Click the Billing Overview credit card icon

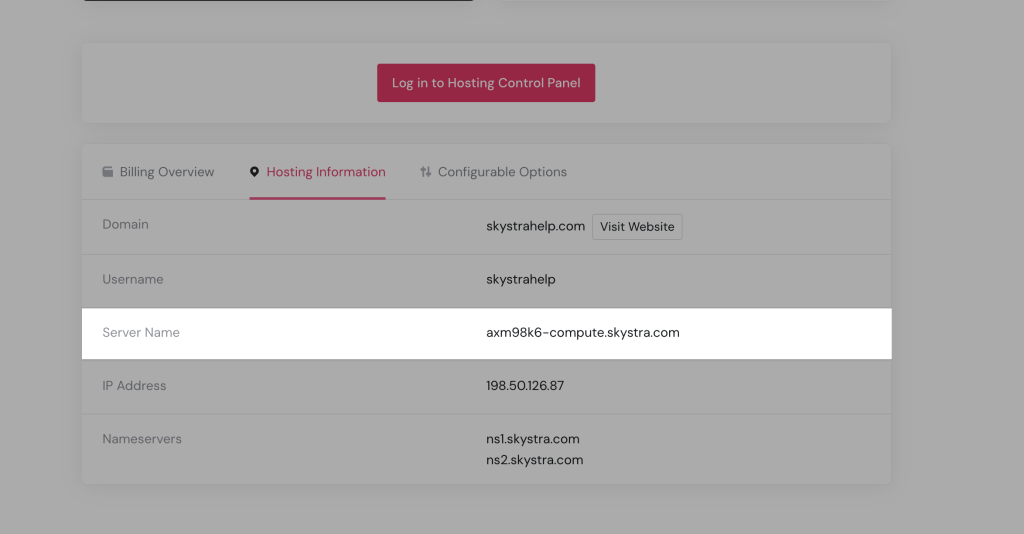(x=108, y=172)
